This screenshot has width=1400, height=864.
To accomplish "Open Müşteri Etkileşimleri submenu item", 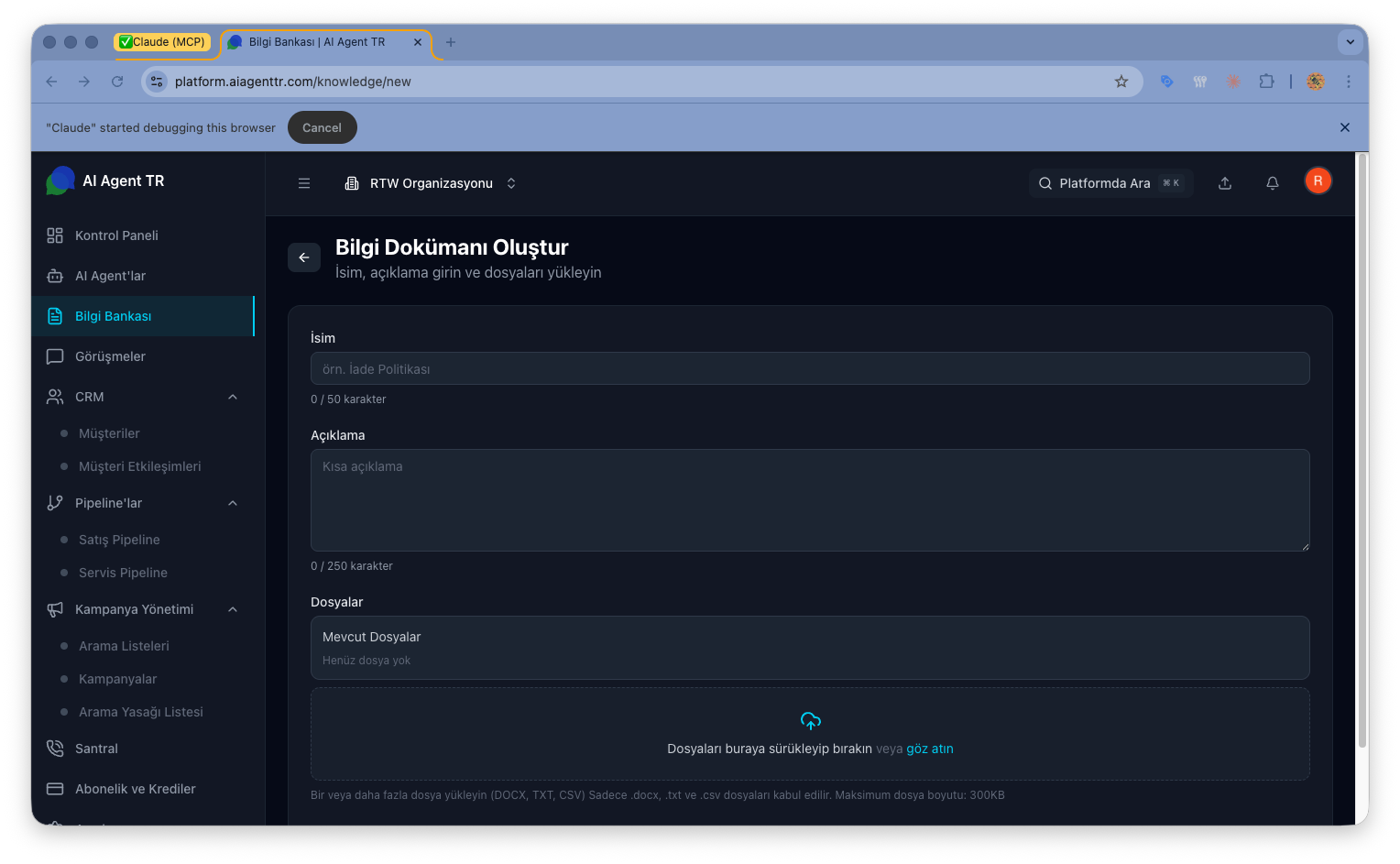I will (139, 466).
